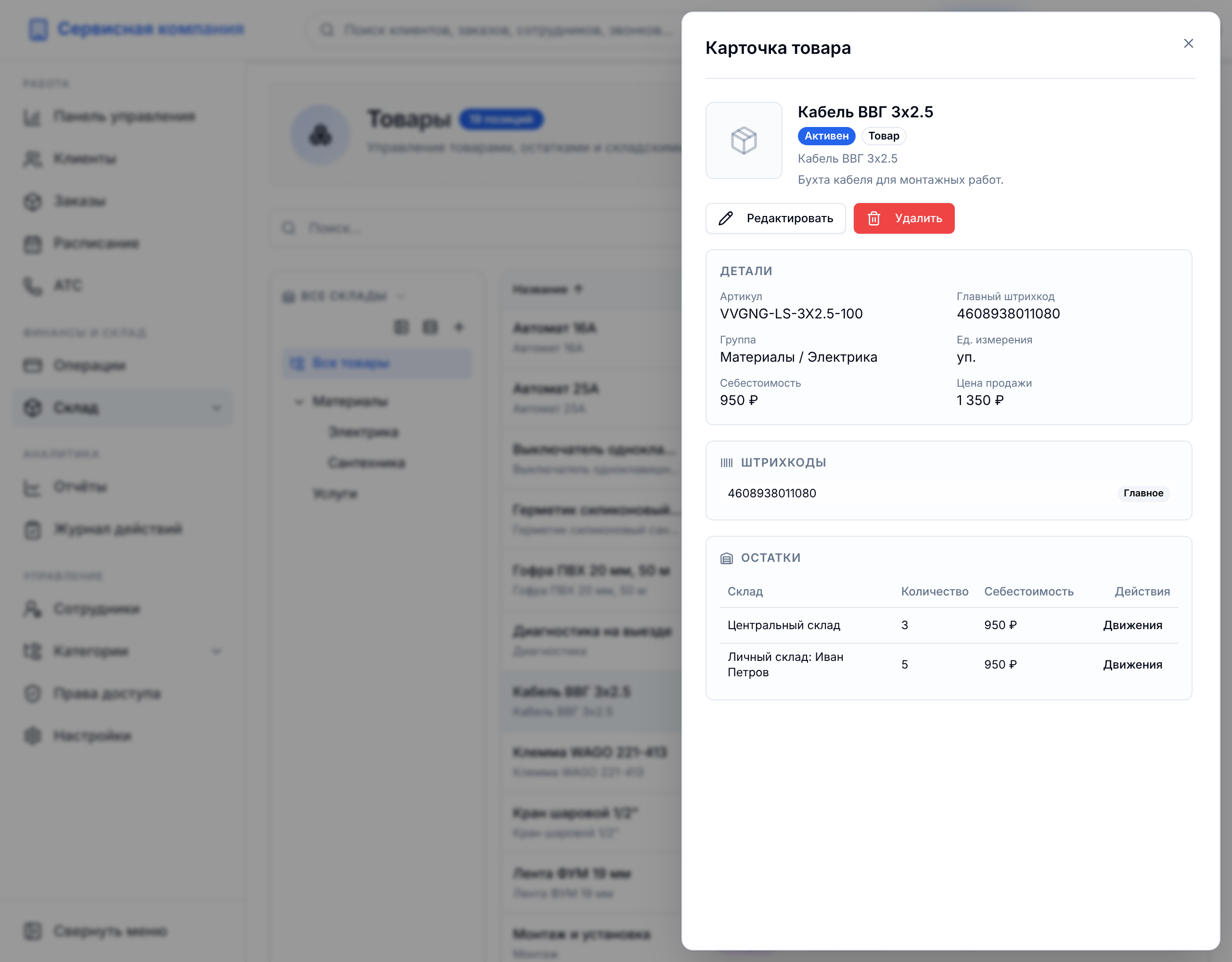Click the Главное barcode badge
Image resolution: width=1232 pixels, height=962 pixels.
(1143, 493)
